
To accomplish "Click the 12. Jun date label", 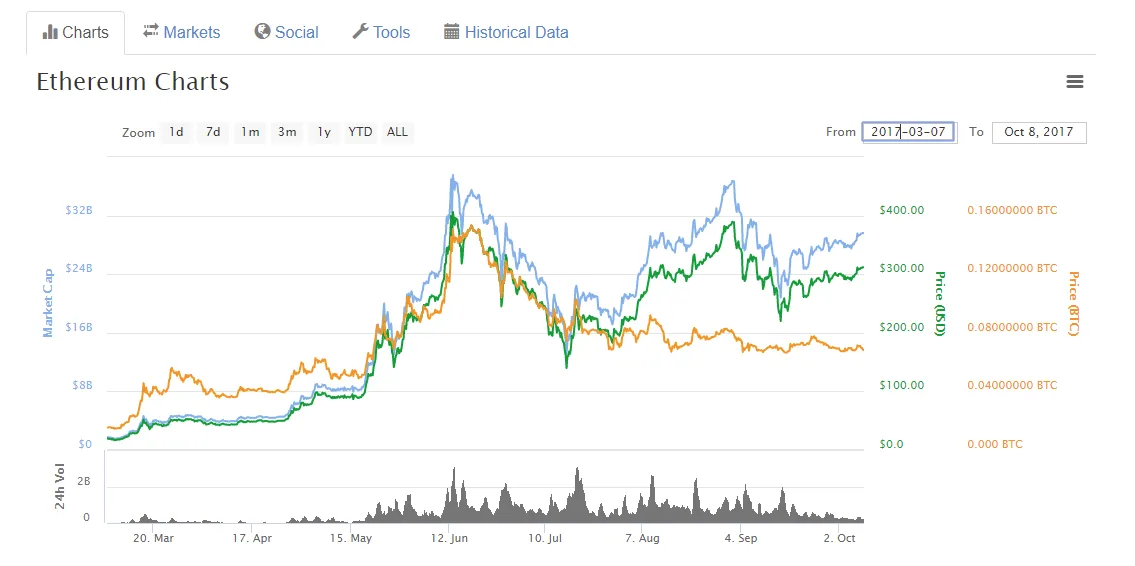I will pyautogui.click(x=449, y=538).
